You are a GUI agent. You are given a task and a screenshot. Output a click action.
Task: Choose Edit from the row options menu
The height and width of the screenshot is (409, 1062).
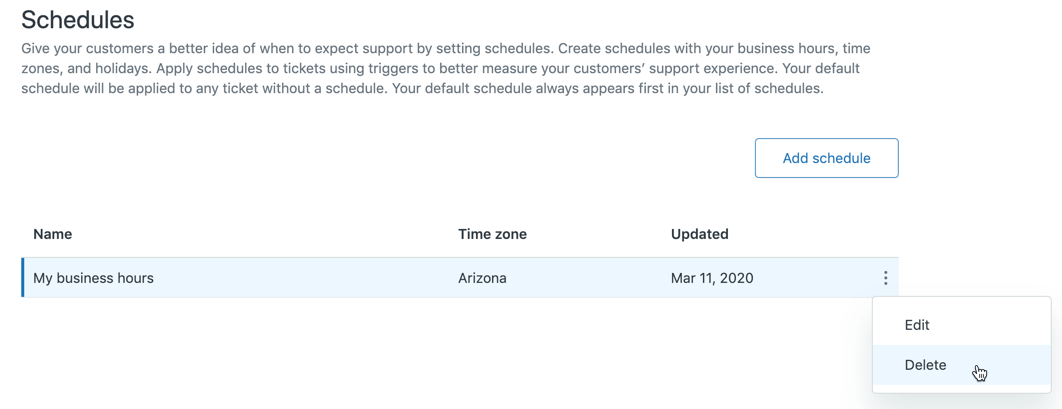coord(917,325)
